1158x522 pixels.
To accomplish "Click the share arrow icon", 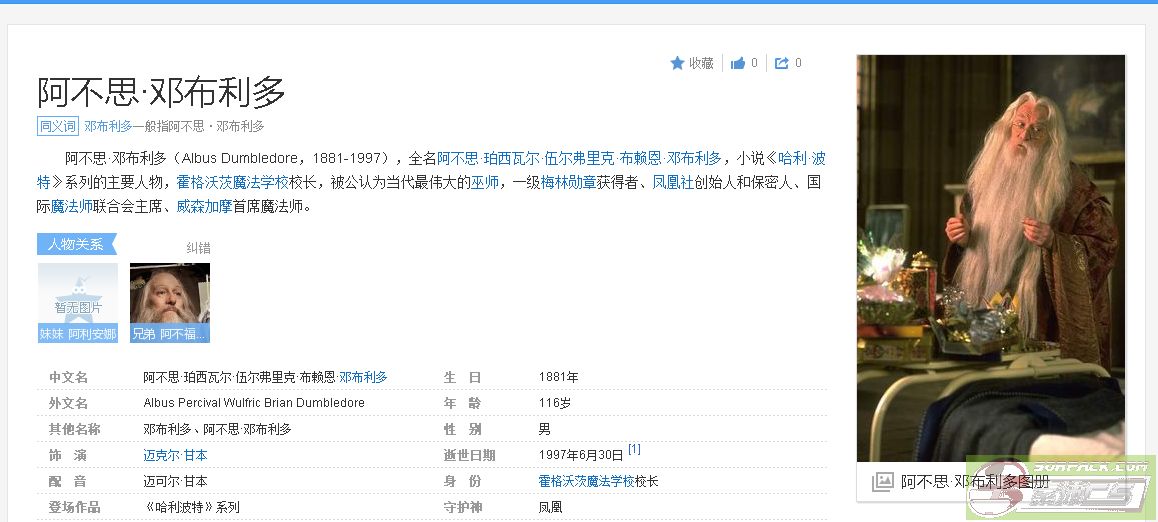I will tap(781, 63).
